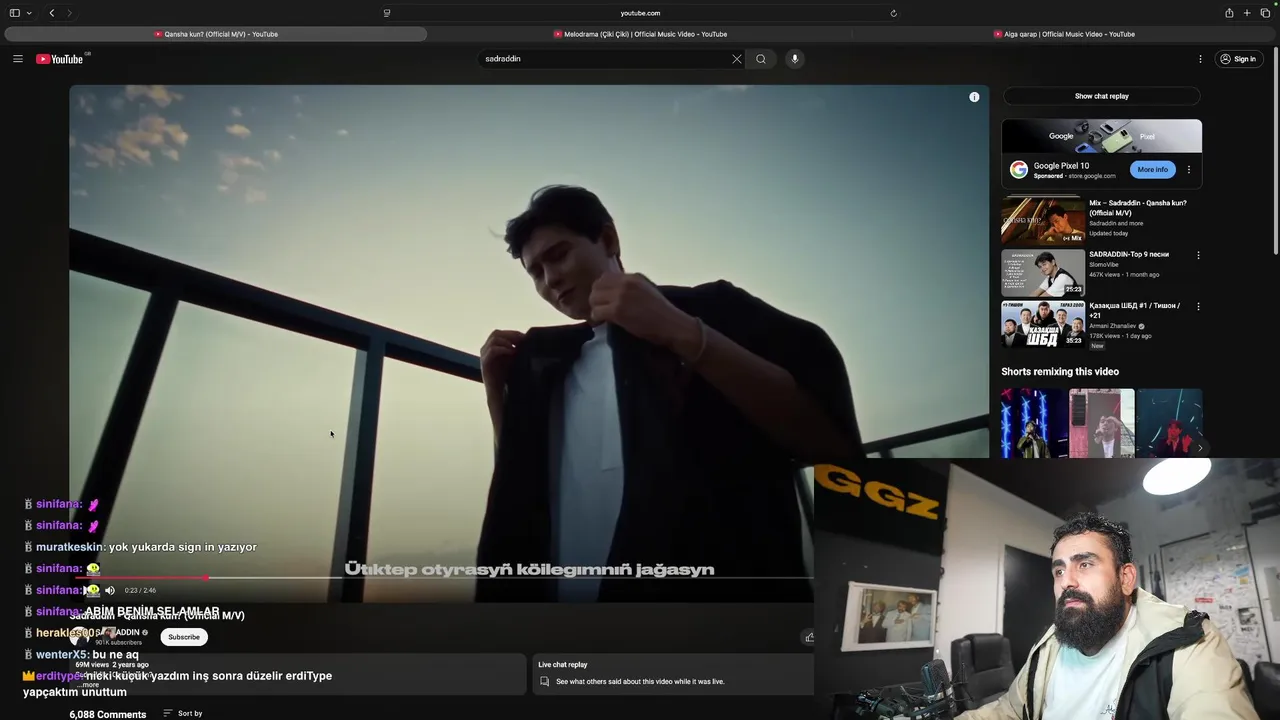
Task: Toggle Safari sidebar icon
Action: [15, 13]
